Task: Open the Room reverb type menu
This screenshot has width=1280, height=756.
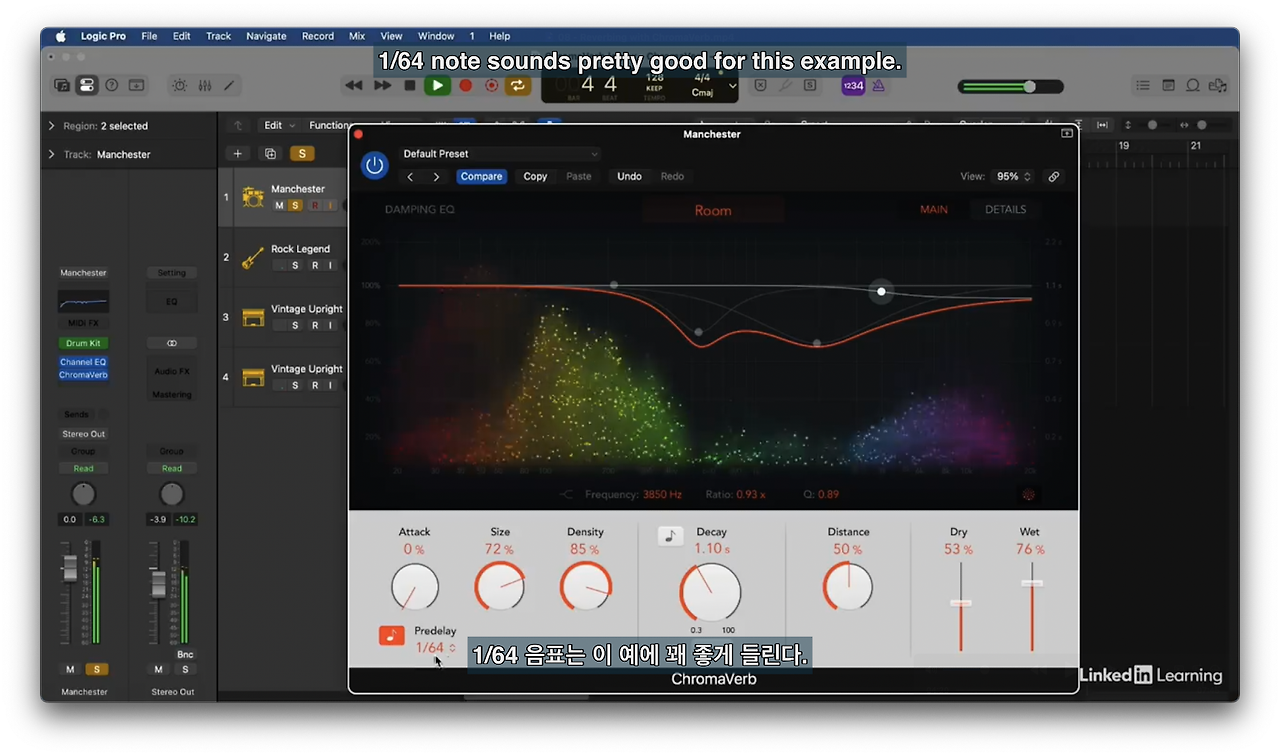Action: coord(713,210)
